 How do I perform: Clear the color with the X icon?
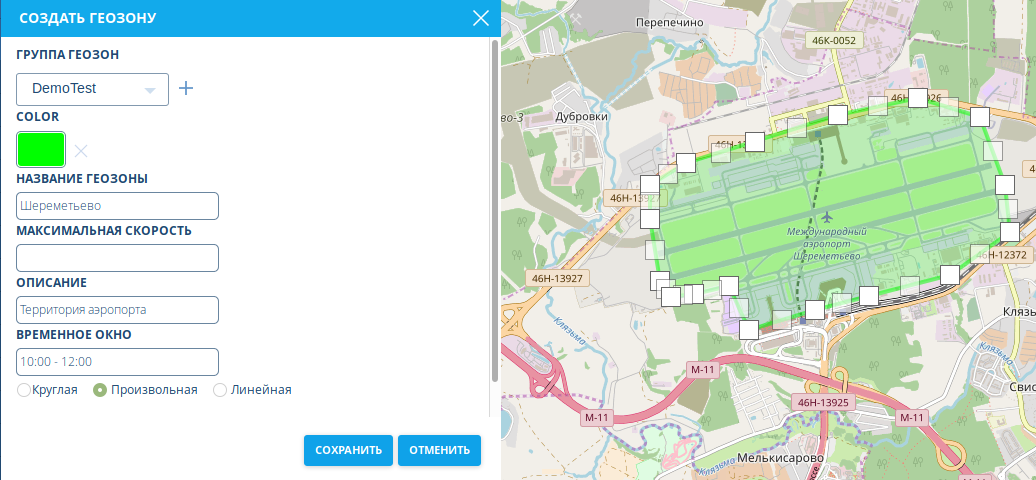81,151
